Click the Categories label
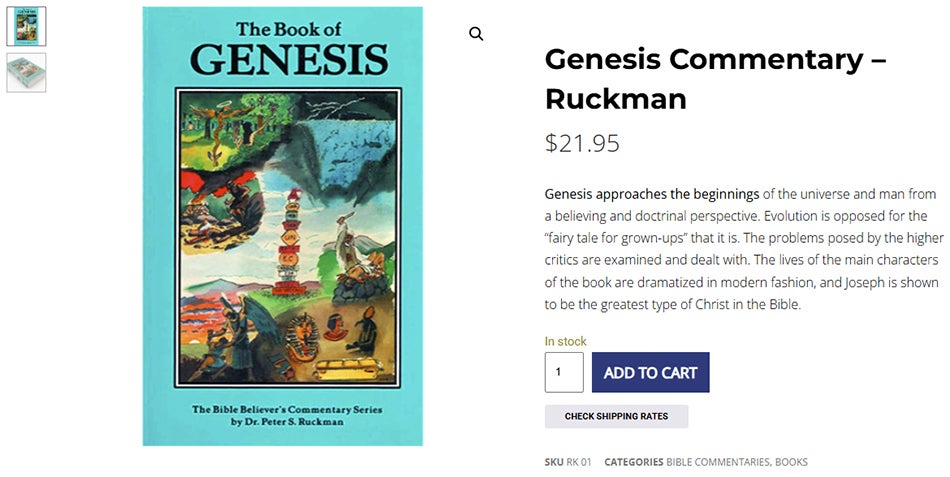 coord(634,462)
